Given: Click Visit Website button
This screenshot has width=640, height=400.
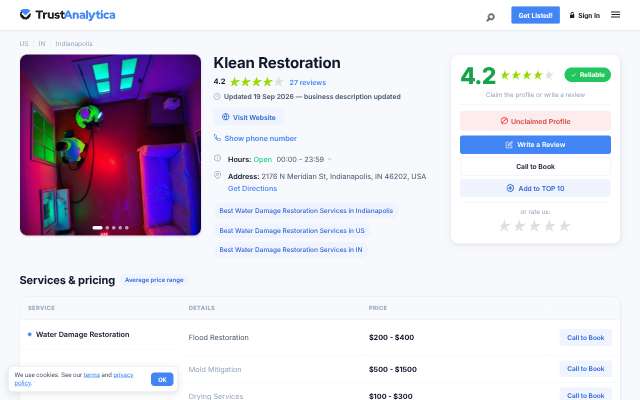Looking at the screenshot, I should click(249, 117).
